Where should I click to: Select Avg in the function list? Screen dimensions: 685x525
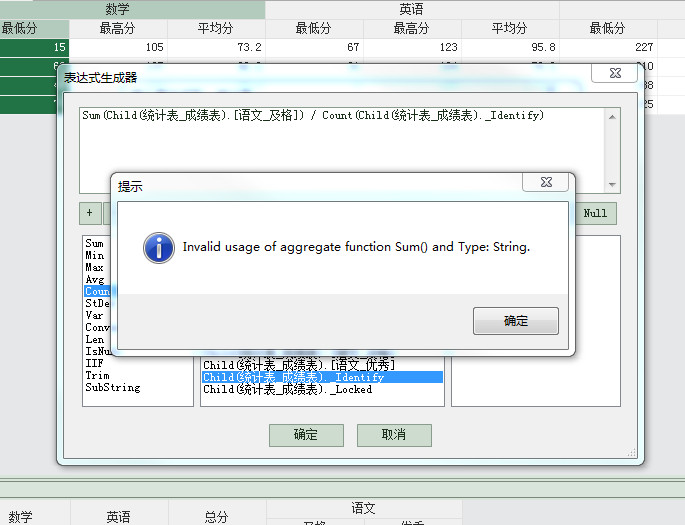point(95,279)
